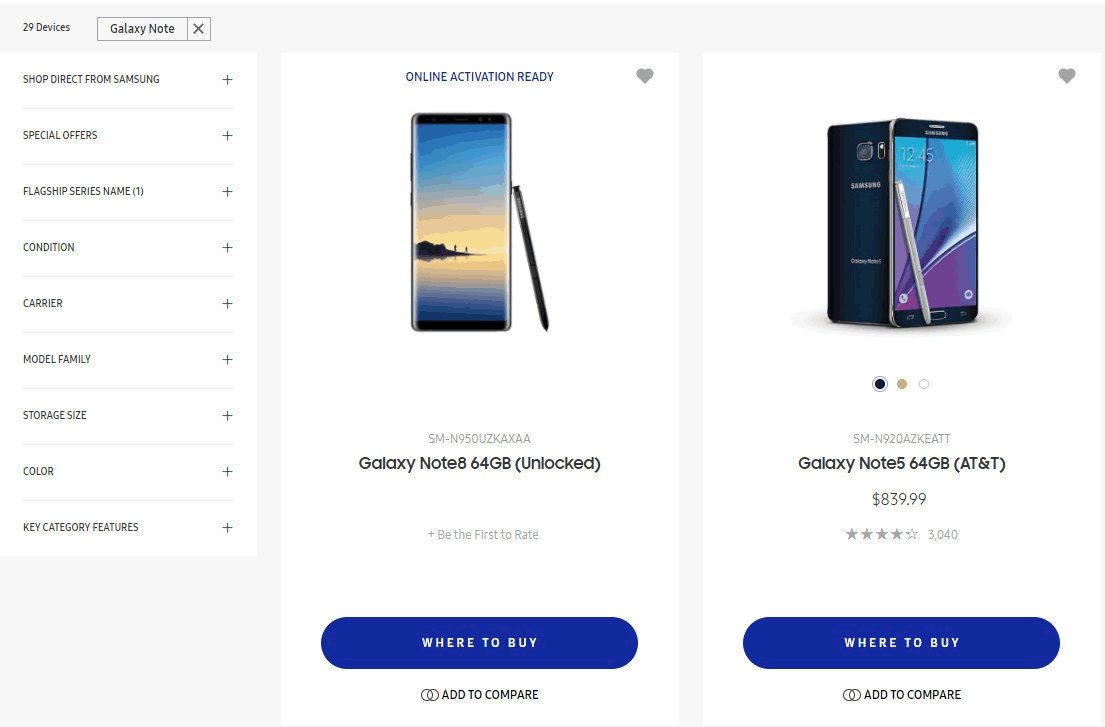Favorite the Galaxy Note8 with the heart icon
The height and width of the screenshot is (727, 1105).
pyautogui.click(x=644, y=75)
